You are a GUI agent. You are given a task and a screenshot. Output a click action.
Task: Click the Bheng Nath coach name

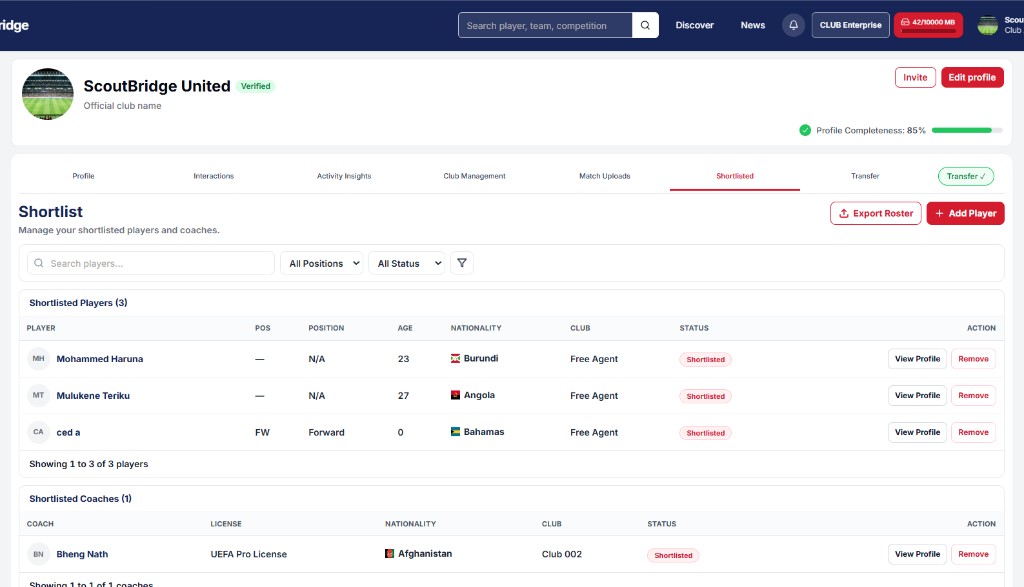pos(82,554)
